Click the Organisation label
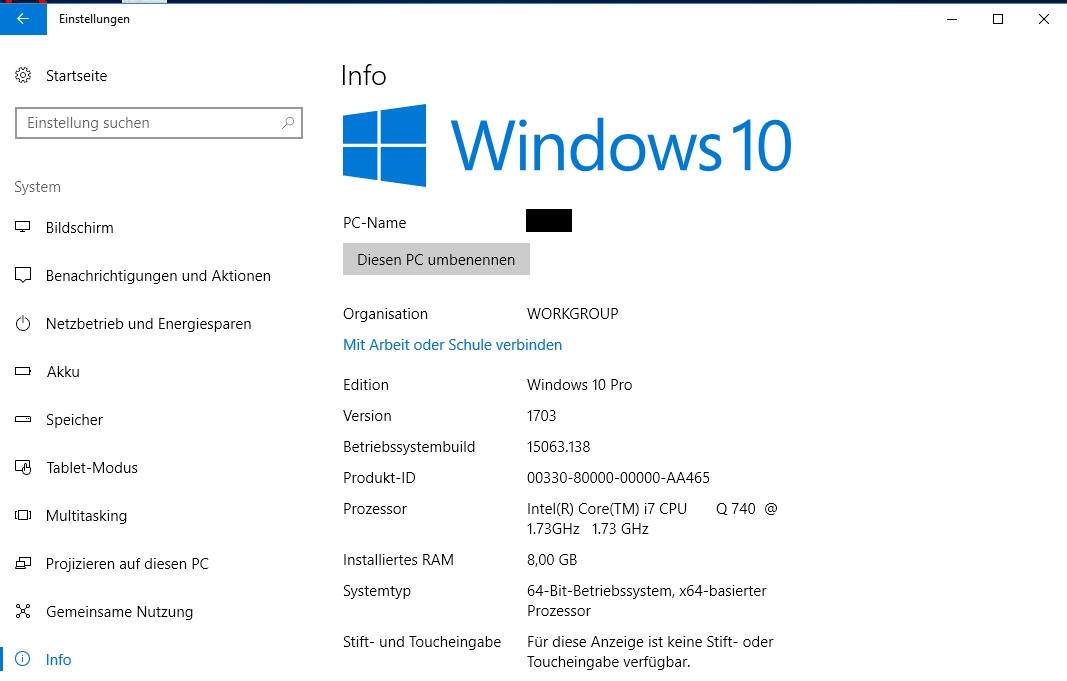 (x=385, y=314)
